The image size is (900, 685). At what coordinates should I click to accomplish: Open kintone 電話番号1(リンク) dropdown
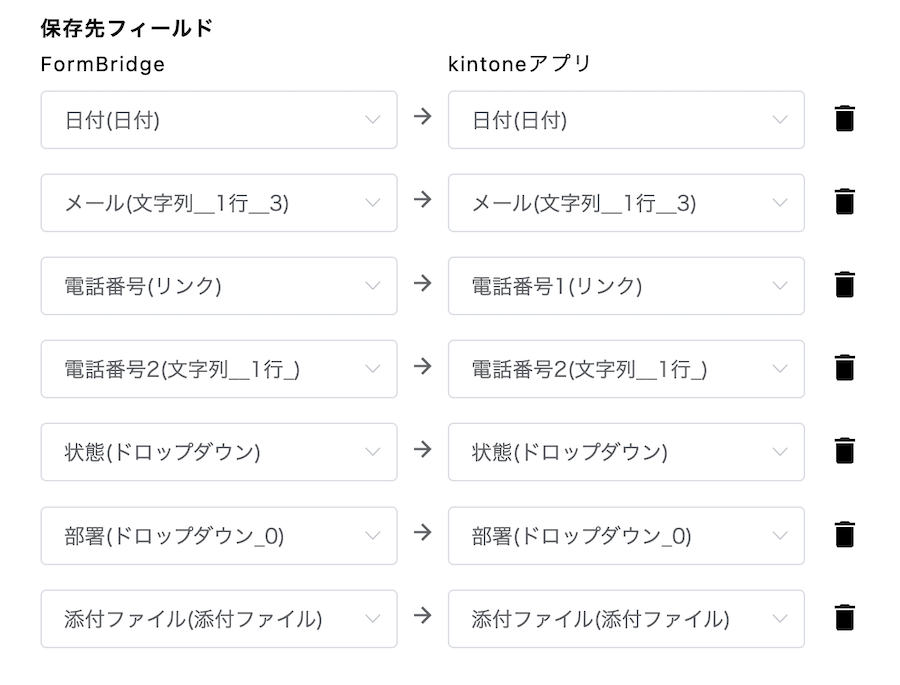pos(626,286)
